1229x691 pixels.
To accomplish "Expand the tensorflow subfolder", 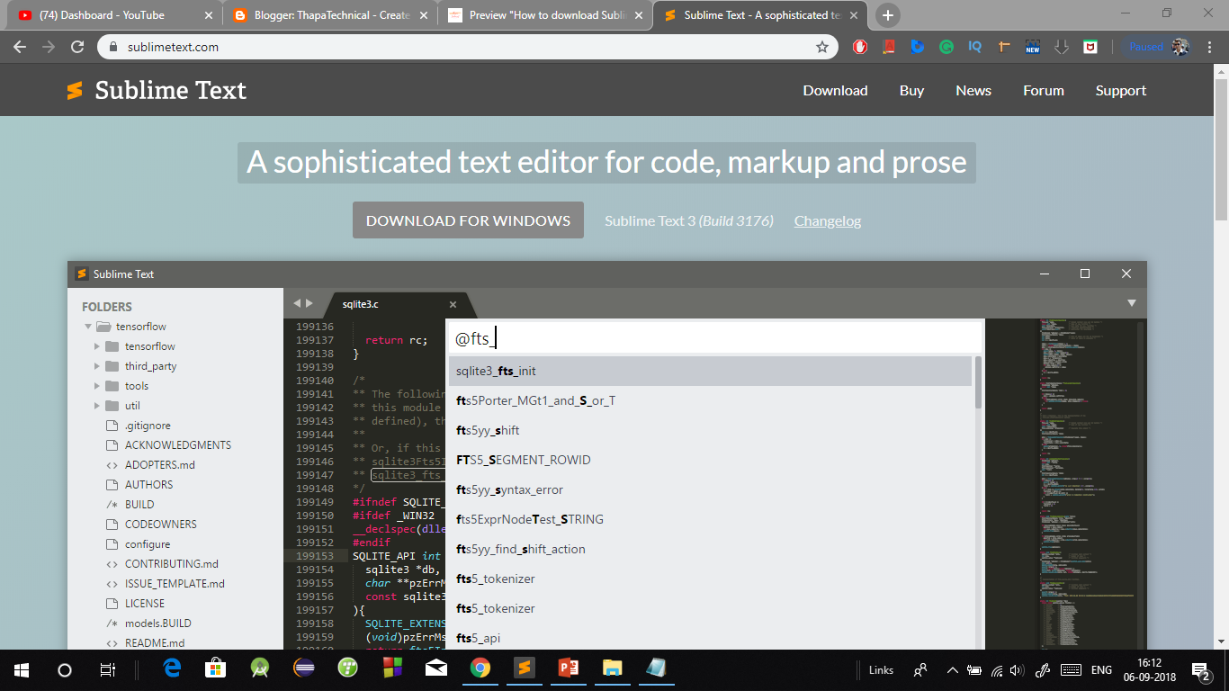I will (97, 346).
